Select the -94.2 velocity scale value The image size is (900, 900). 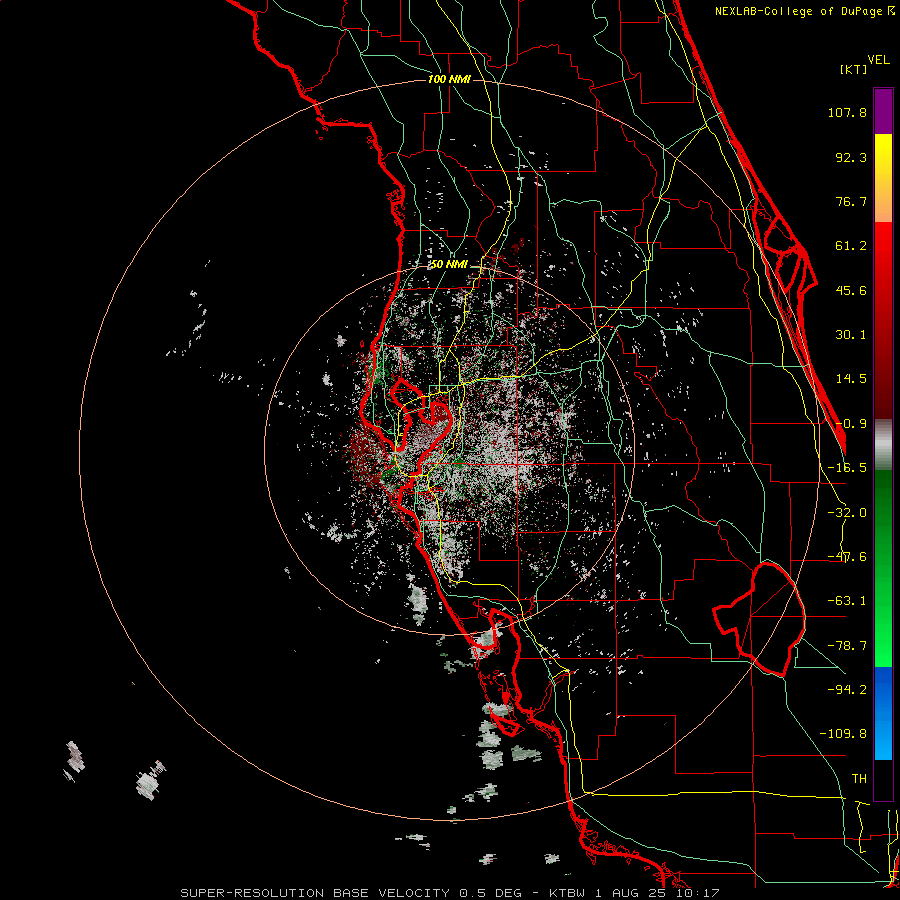point(847,689)
